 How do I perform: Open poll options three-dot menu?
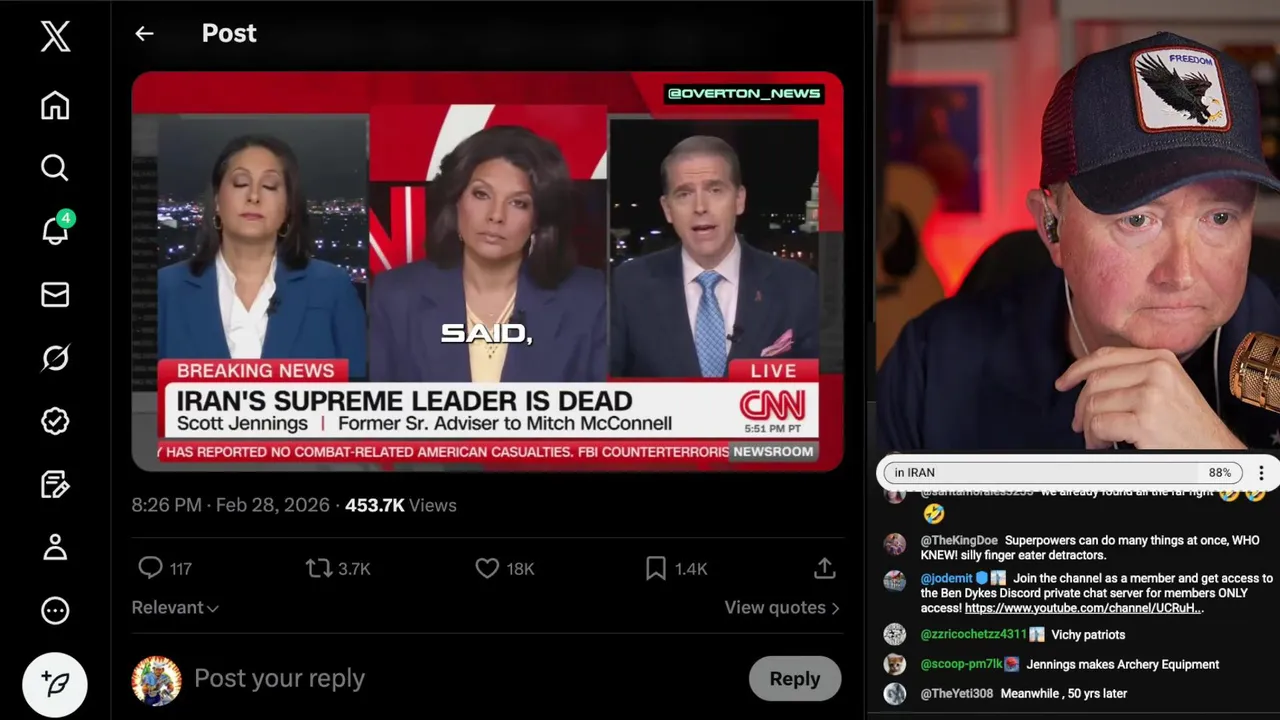coord(1261,473)
